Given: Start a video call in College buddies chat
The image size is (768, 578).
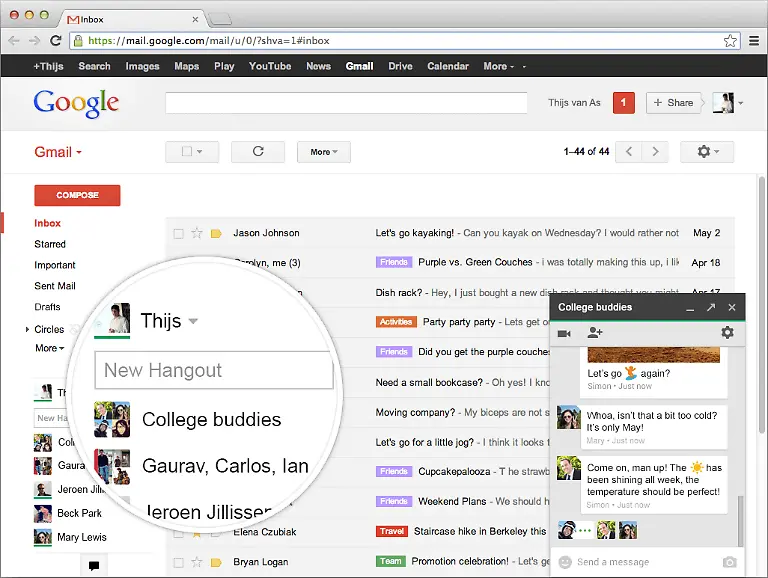Looking at the screenshot, I should (x=564, y=333).
